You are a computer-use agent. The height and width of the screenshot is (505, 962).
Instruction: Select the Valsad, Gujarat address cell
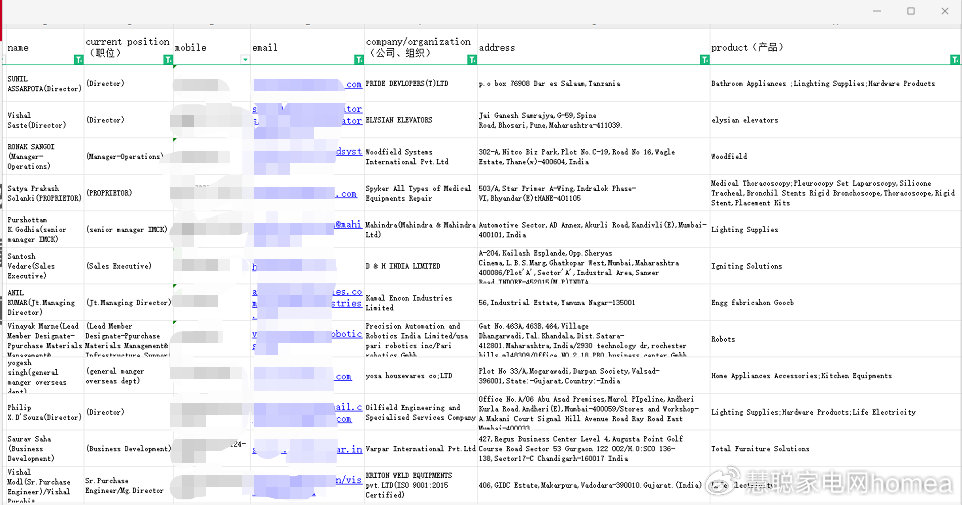pyautogui.click(x=593, y=376)
